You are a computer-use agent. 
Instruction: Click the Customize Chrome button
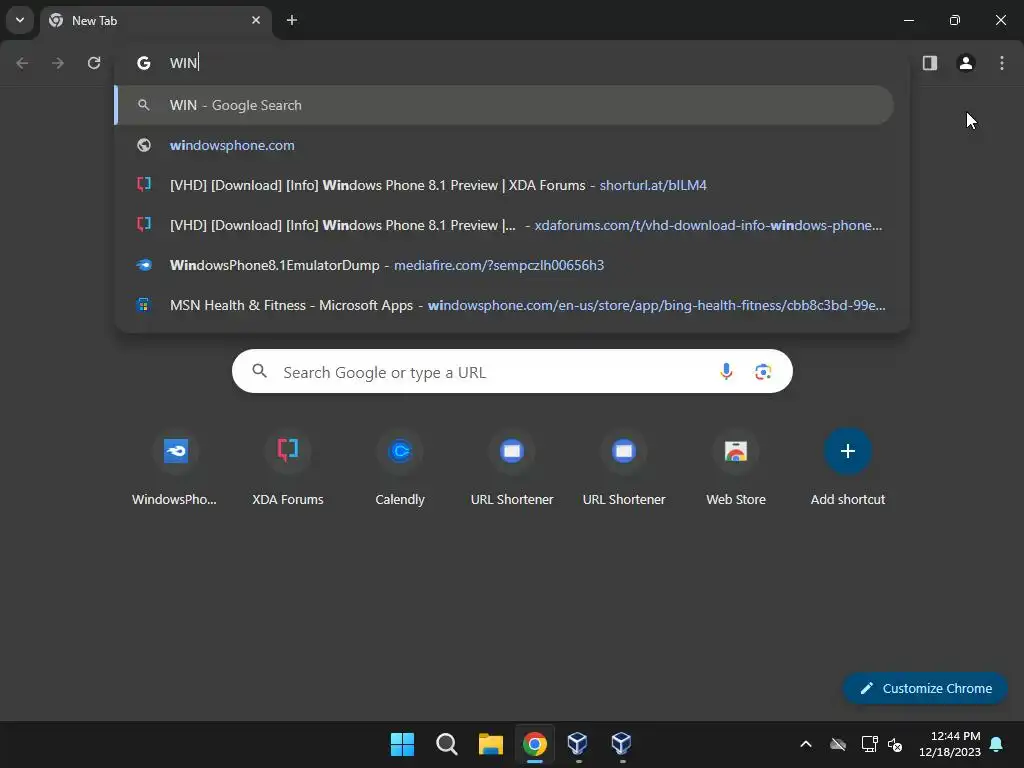pyautogui.click(x=925, y=688)
